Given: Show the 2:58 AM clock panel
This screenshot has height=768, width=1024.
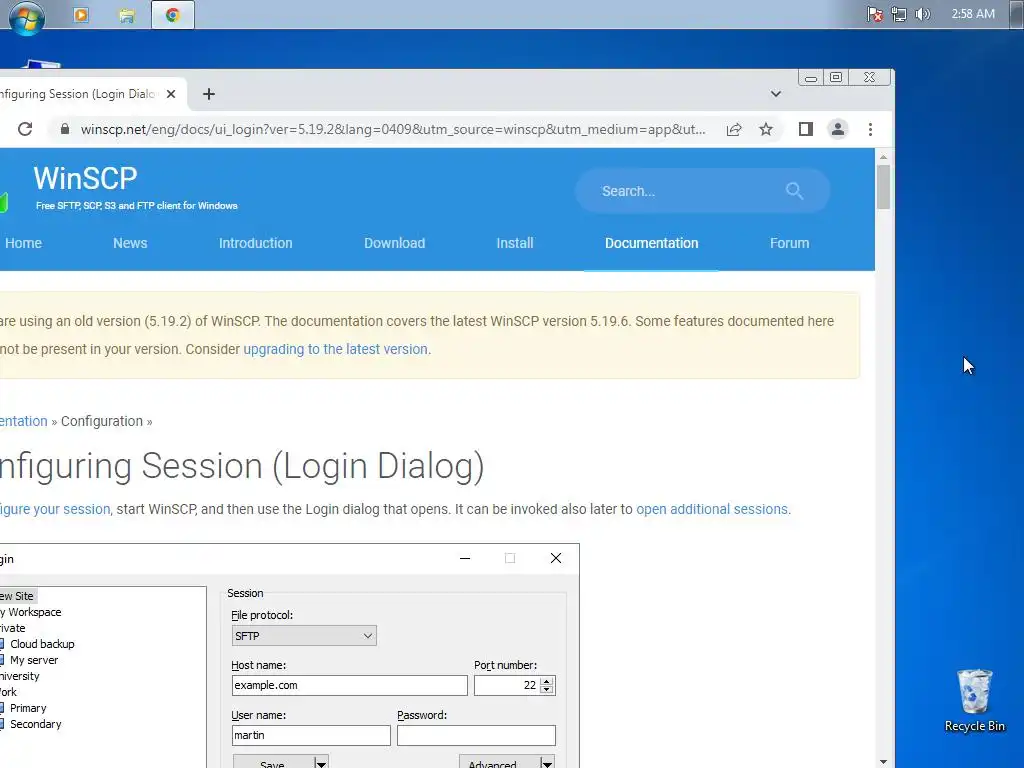Looking at the screenshot, I should pyautogui.click(x=972, y=14).
